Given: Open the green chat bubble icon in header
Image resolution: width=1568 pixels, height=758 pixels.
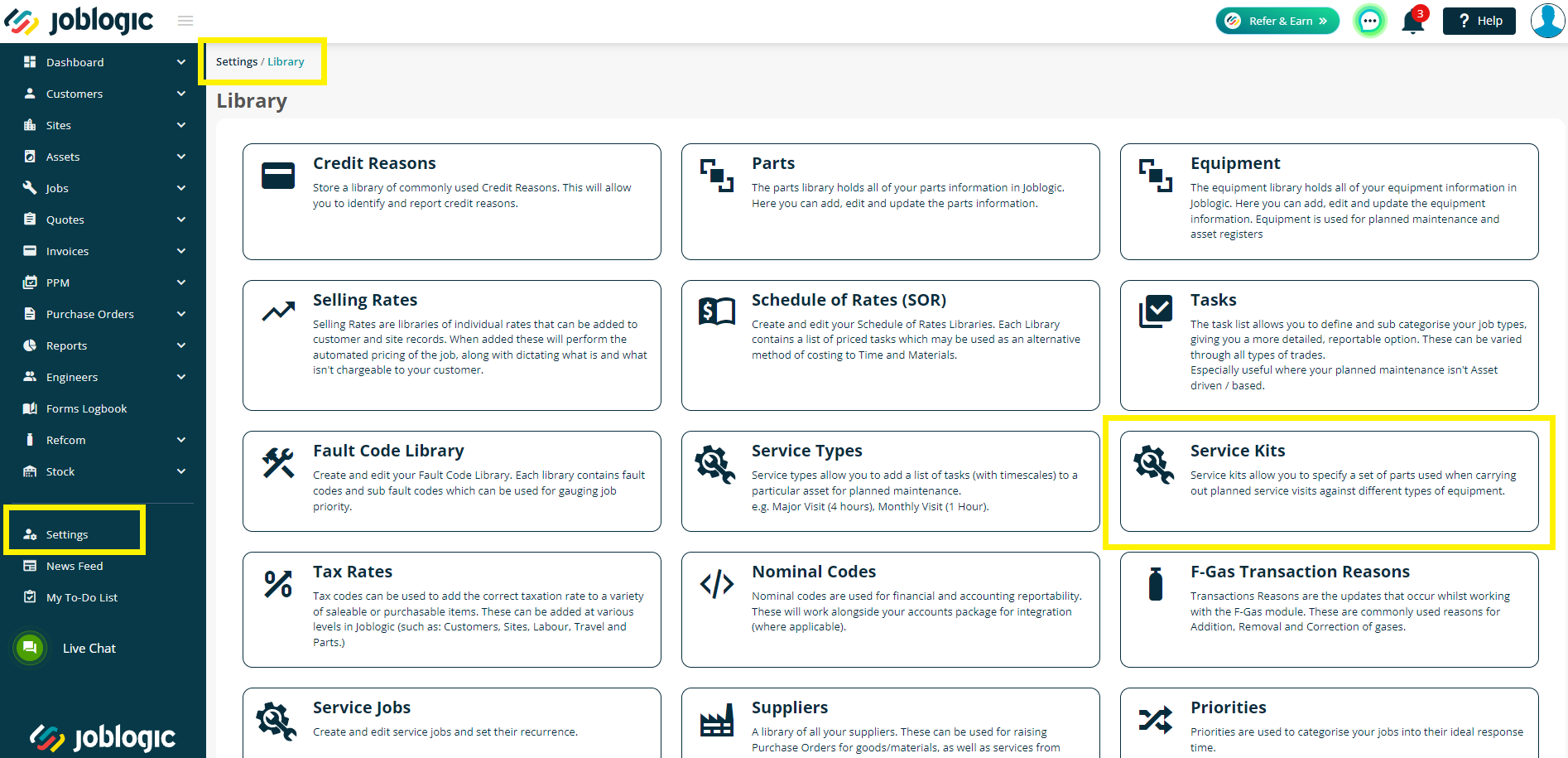Looking at the screenshot, I should [1370, 21].
